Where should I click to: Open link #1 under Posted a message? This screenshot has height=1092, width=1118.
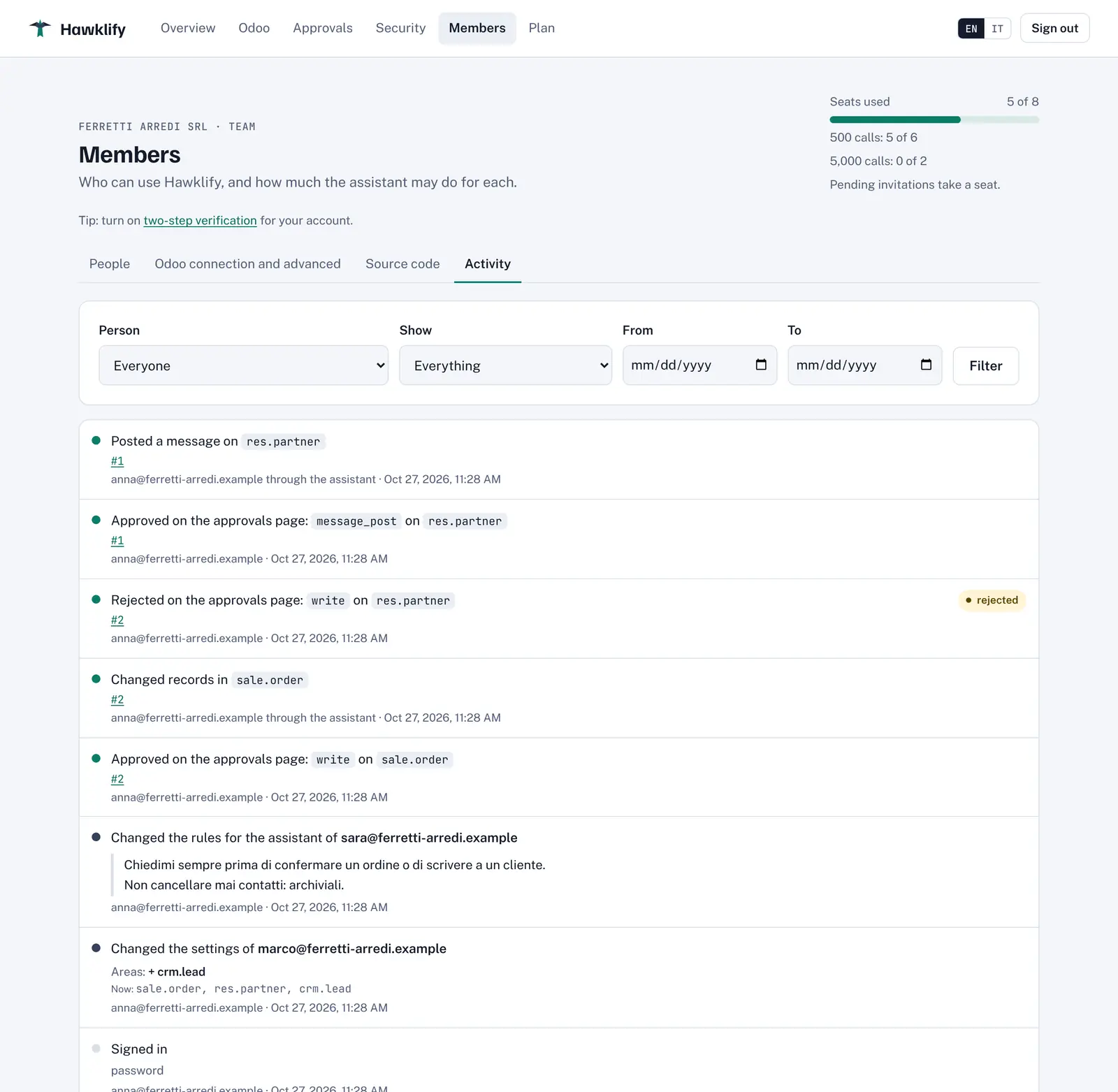[x=117, y=461]
